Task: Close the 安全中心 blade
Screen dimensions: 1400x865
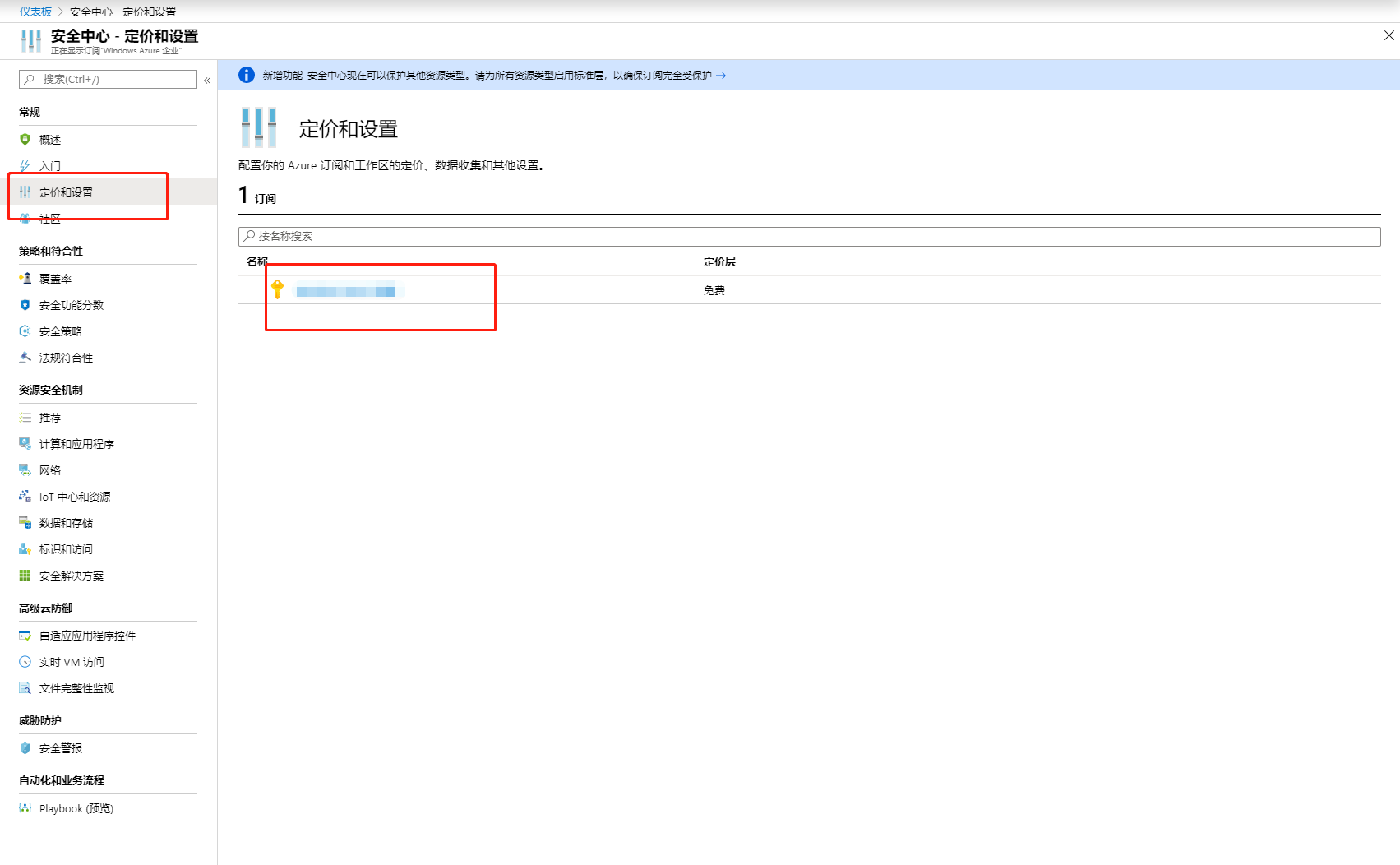Action: tap(1388, 35)
